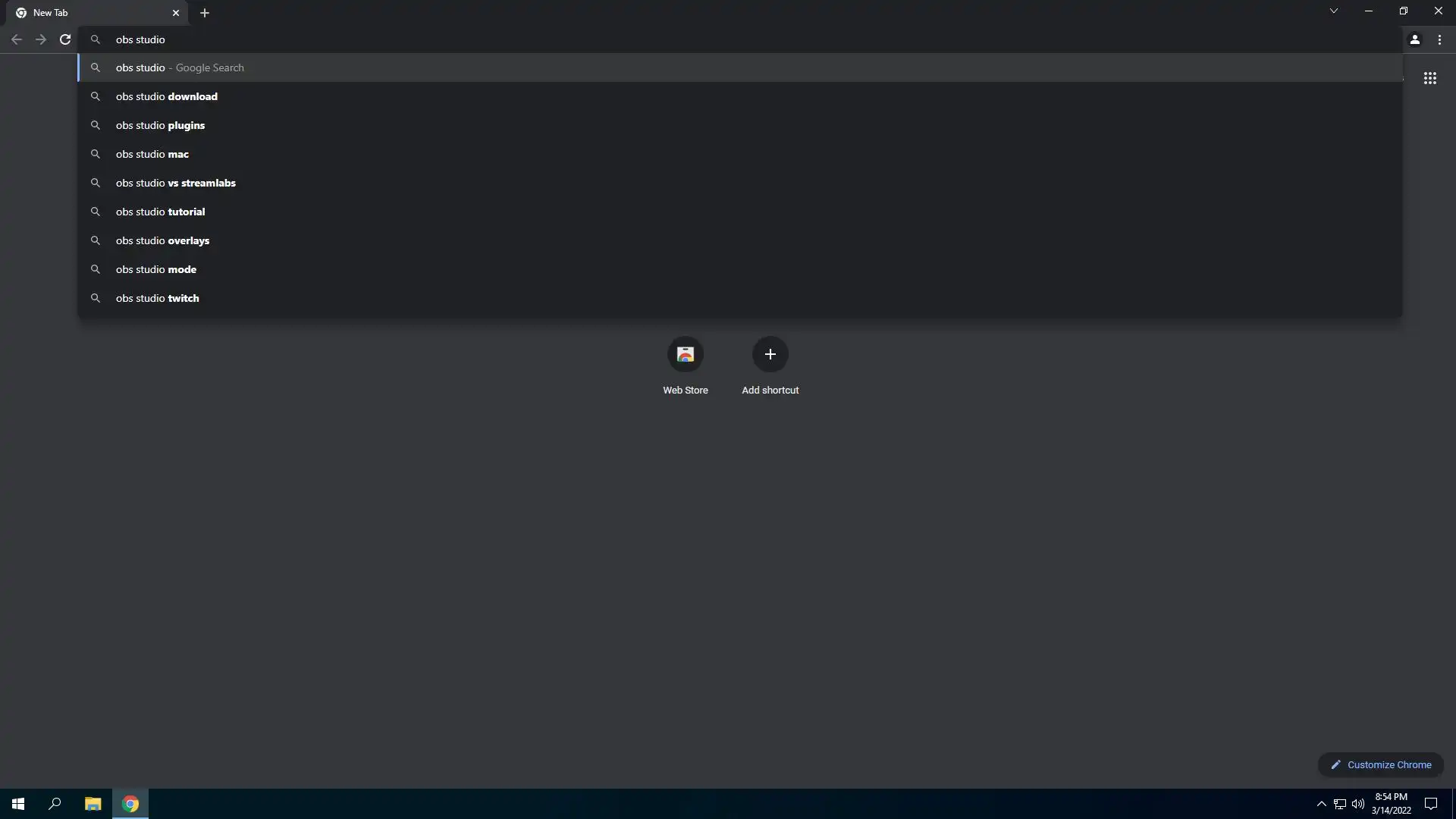
Task: Open the Chrome profile avatar icon
Action: 1414,39
